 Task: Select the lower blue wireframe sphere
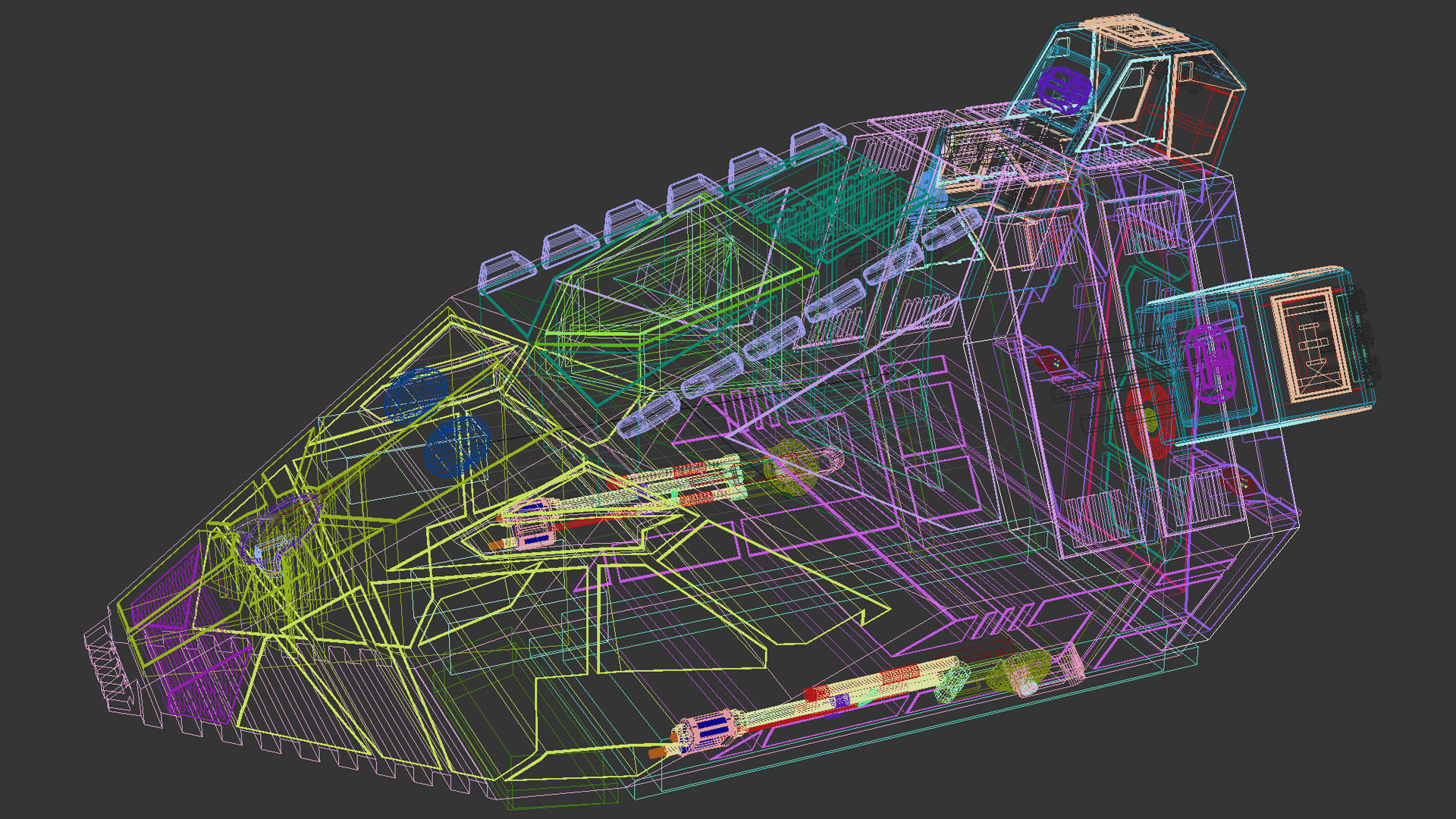tap(457, 446)
